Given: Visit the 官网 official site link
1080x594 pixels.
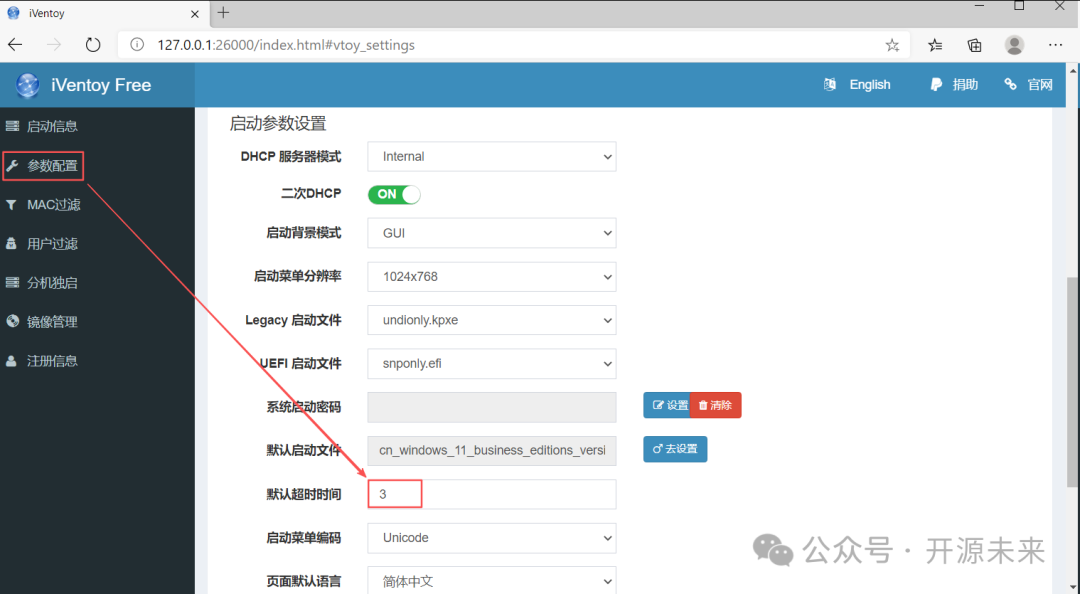Looking at the screenshot, I should pyautogui.click(x=1040, y=84).
